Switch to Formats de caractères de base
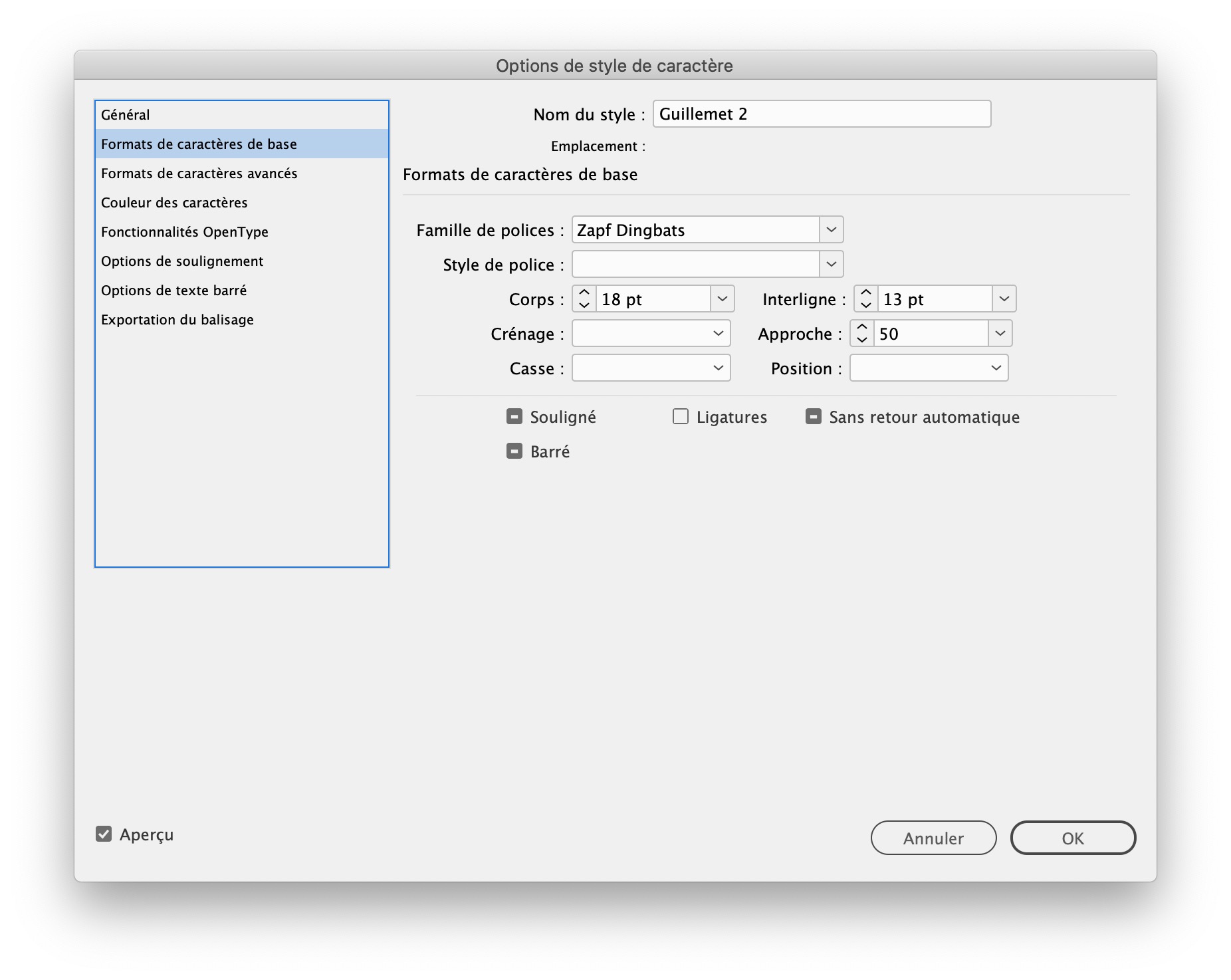The height and width of the screenshot is (980, 1231). coord(199,144)
